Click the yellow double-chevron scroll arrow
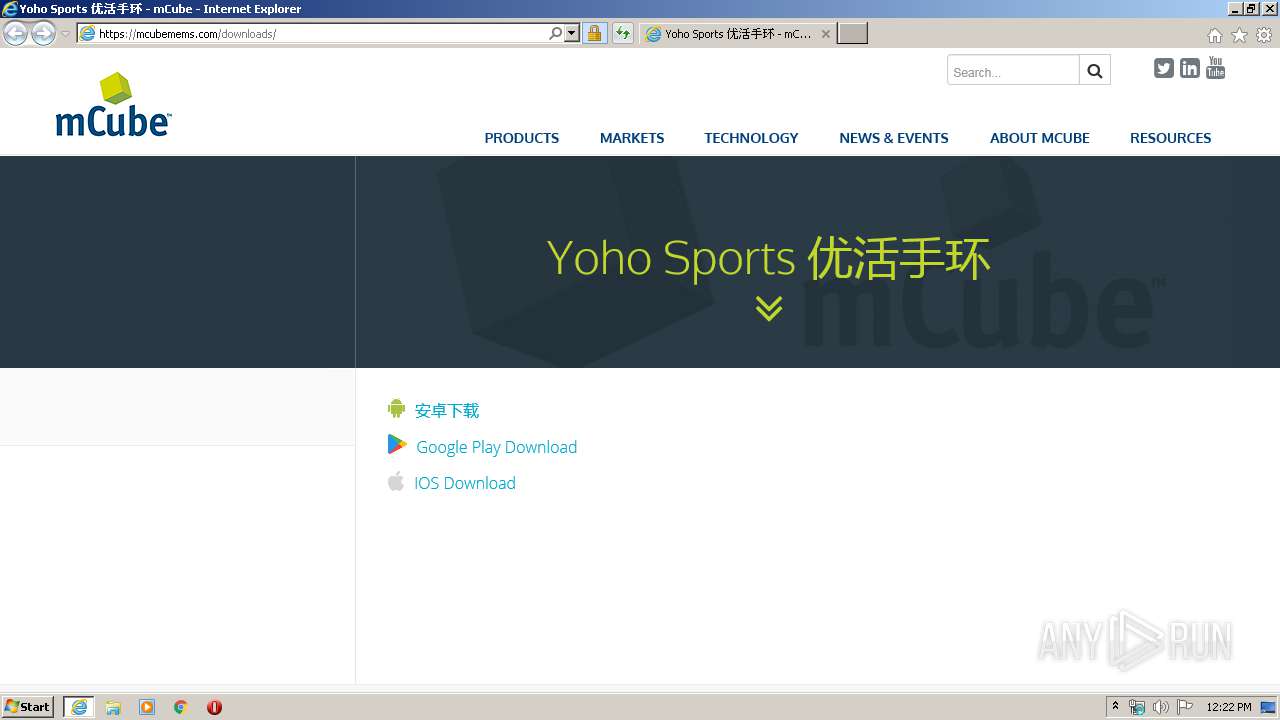The width and height of the screenshot is (1280, 720). pos(769,308)
